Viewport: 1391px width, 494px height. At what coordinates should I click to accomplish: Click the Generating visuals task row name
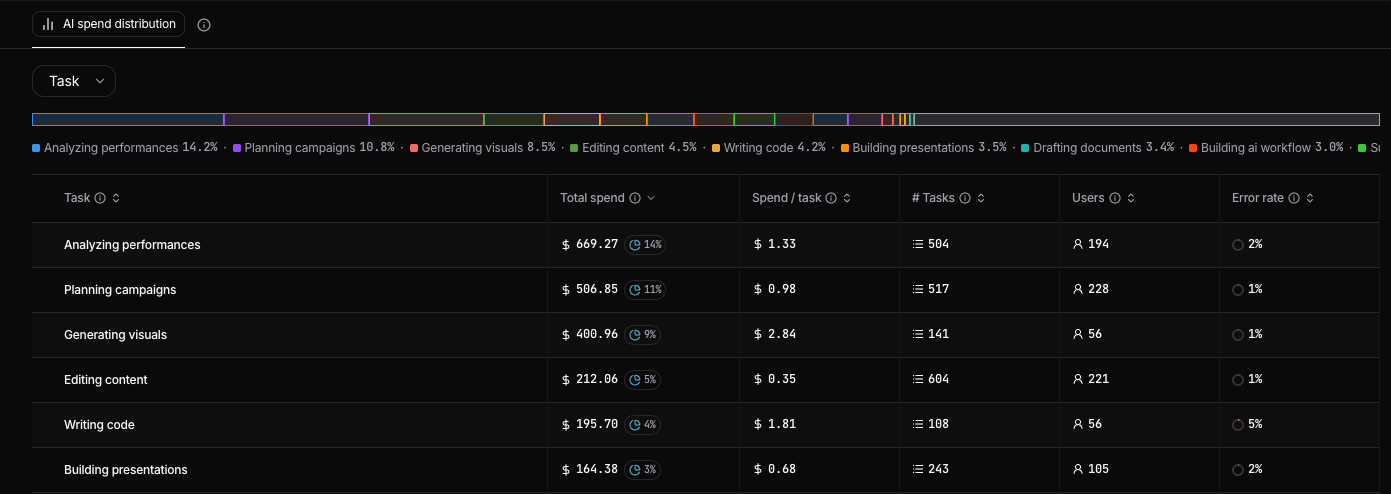tap(115, 334)
